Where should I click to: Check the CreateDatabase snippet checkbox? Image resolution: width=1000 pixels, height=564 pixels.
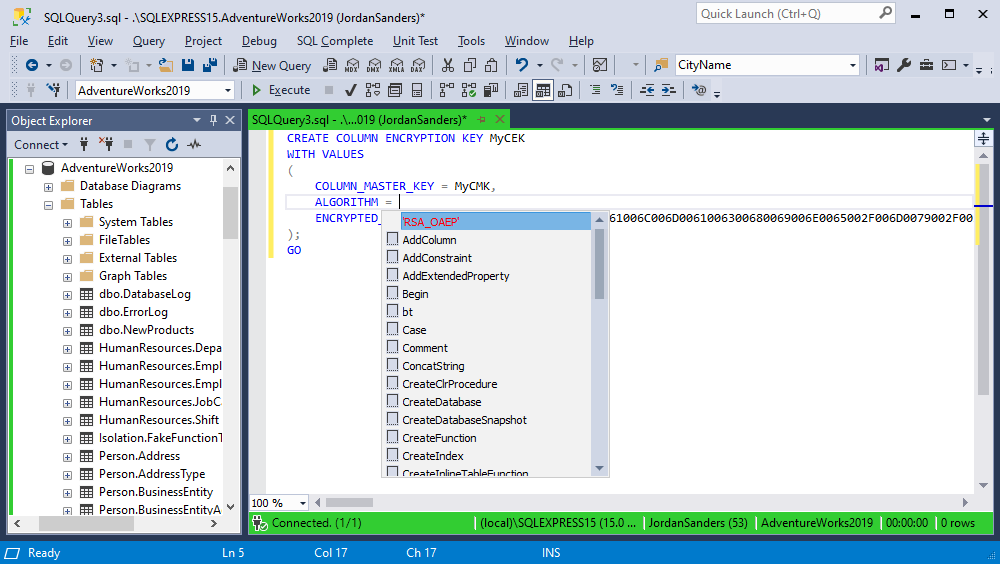coord(392,401)
